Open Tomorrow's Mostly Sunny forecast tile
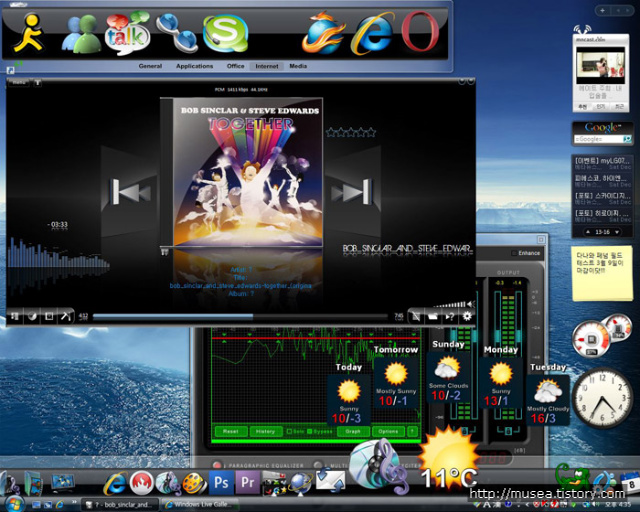Image resolution: width=640 pixels, height=512 pixels. [395, 382]
